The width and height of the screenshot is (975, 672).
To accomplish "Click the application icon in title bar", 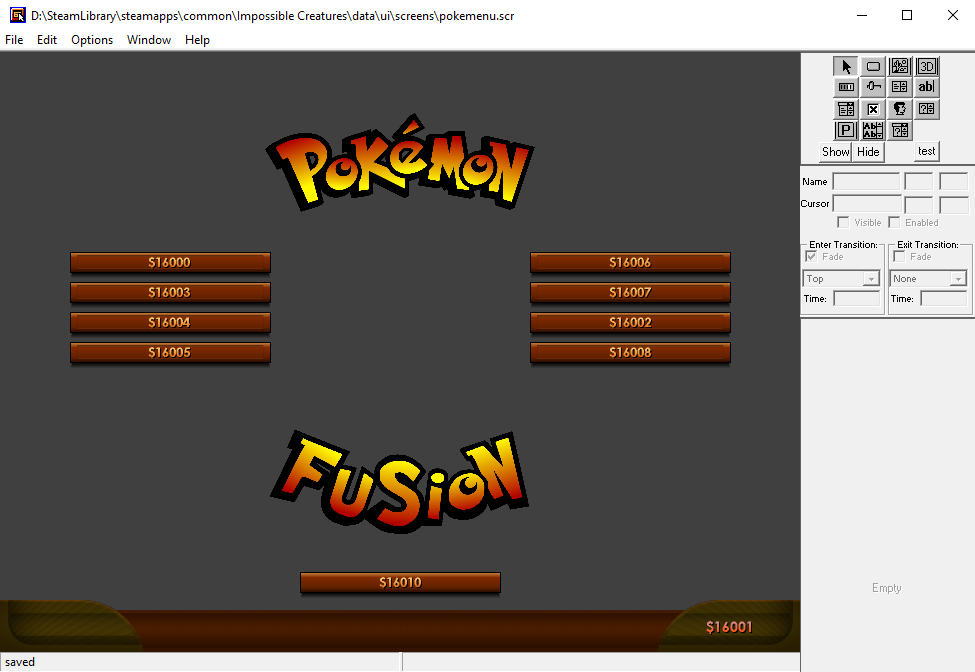I will click(17, 16).
